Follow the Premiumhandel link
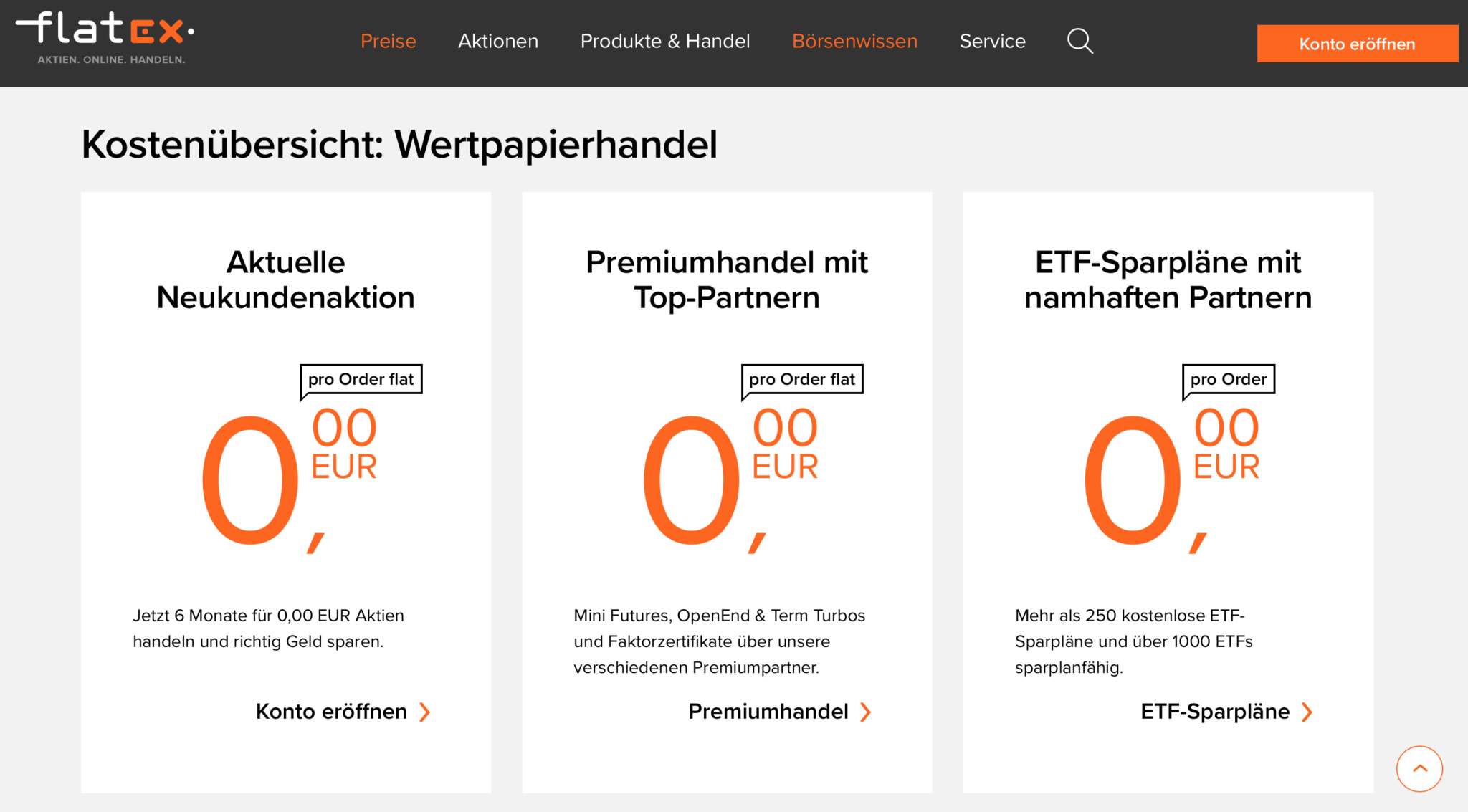Image resolution: width=1468 pixels, height=812 pixels. 768,712
